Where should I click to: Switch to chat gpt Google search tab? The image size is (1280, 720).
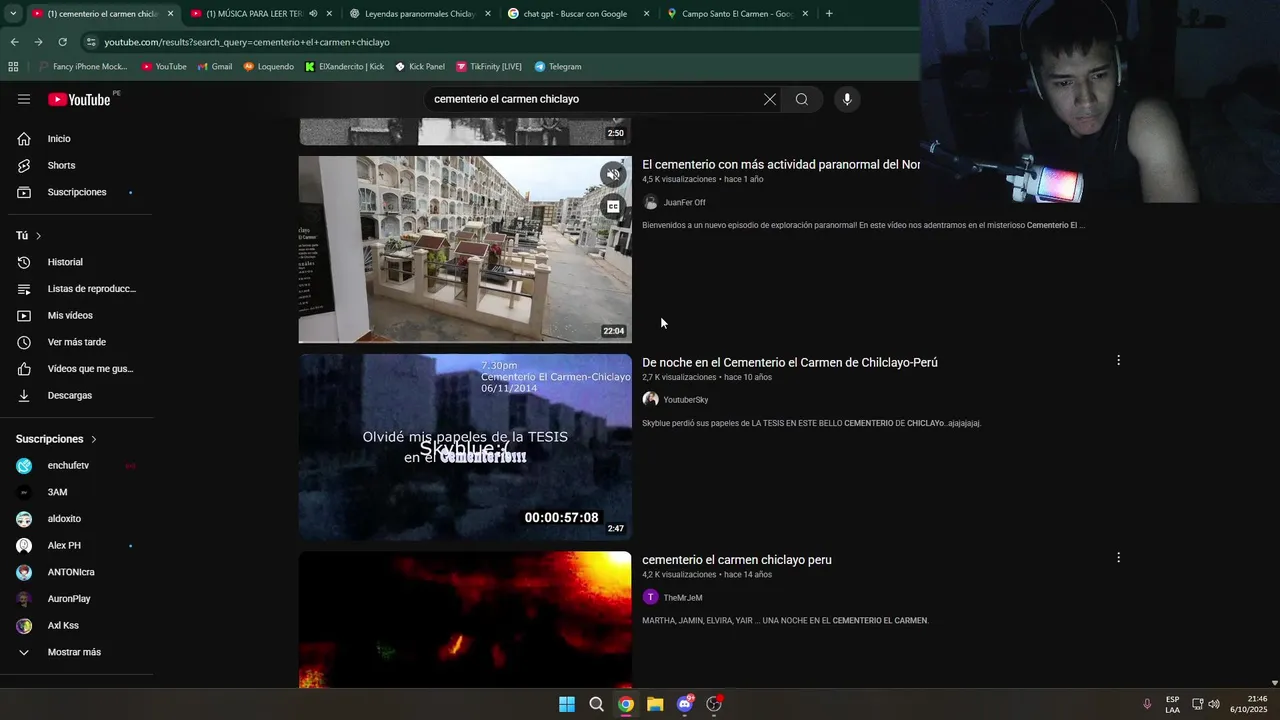pos(575,14)
